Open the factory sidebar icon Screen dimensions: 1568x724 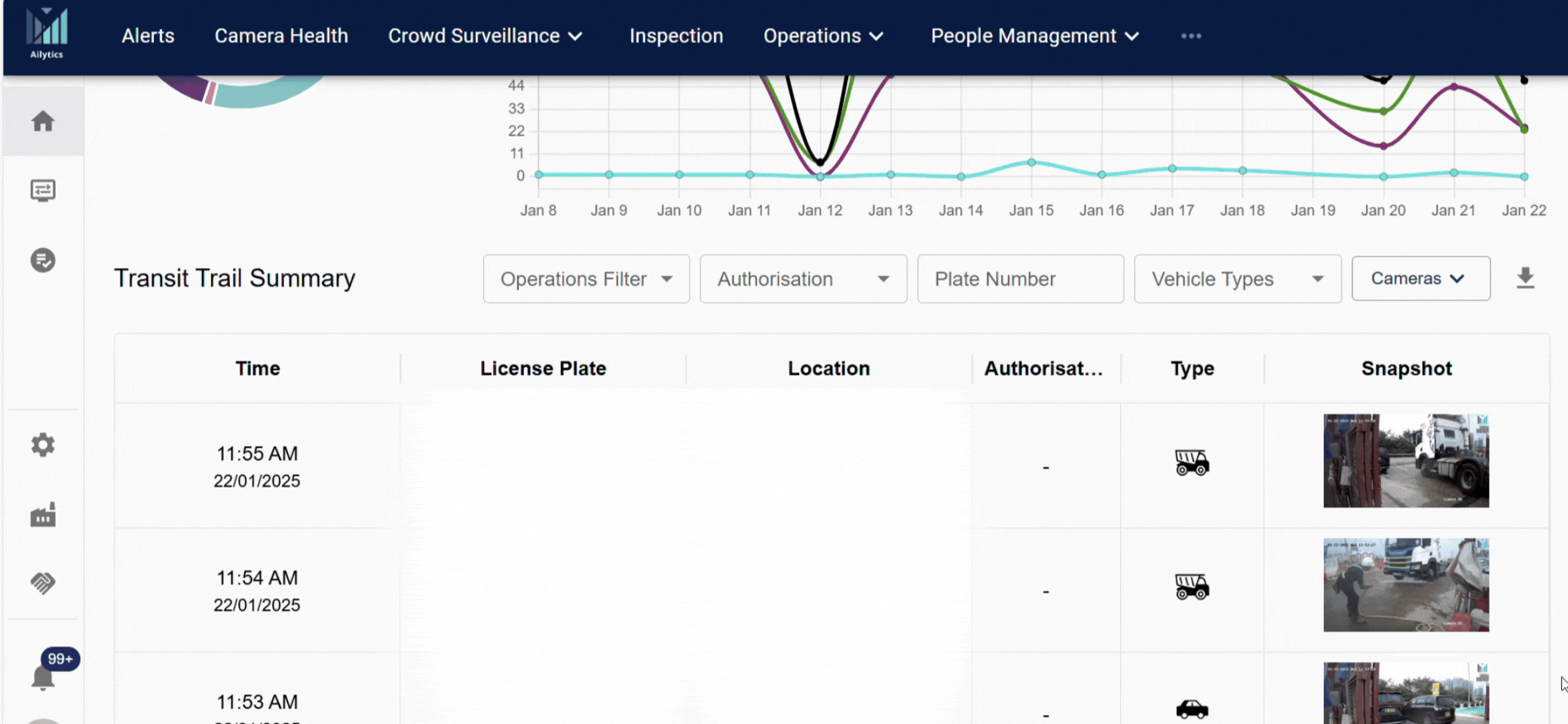click(x=43, y=515)
